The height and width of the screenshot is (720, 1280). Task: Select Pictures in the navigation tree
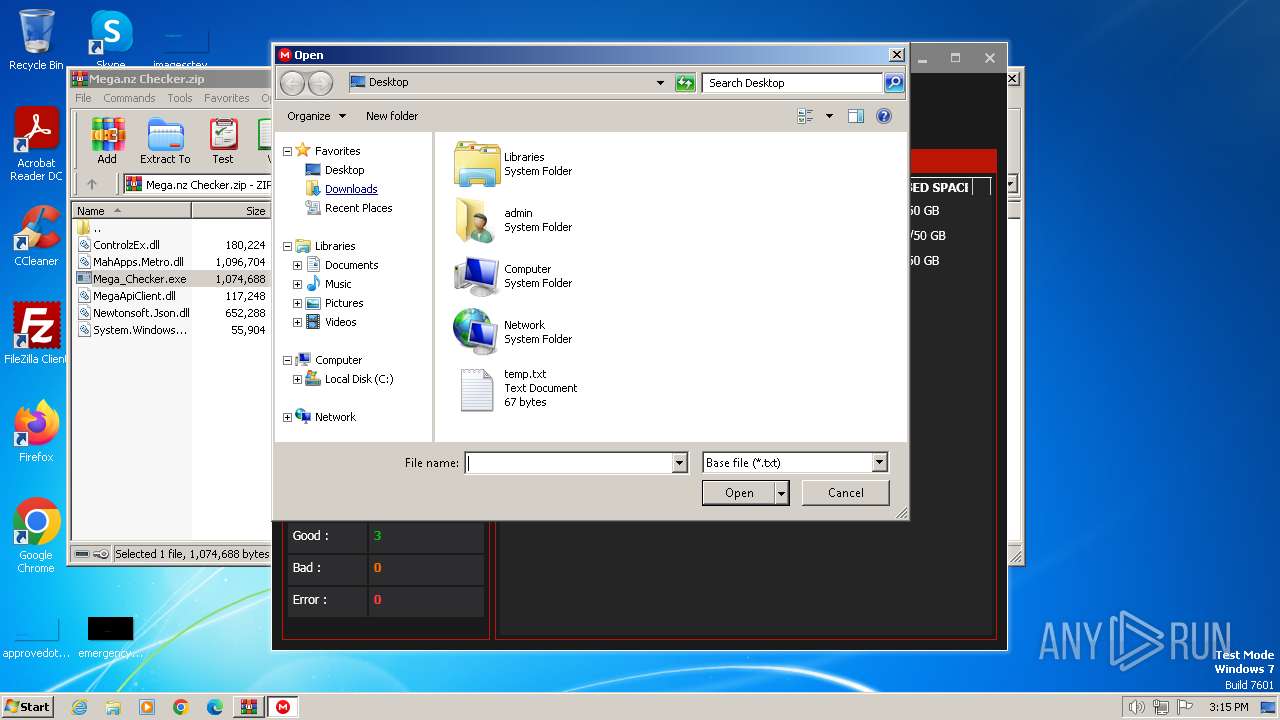coord(344,303)
